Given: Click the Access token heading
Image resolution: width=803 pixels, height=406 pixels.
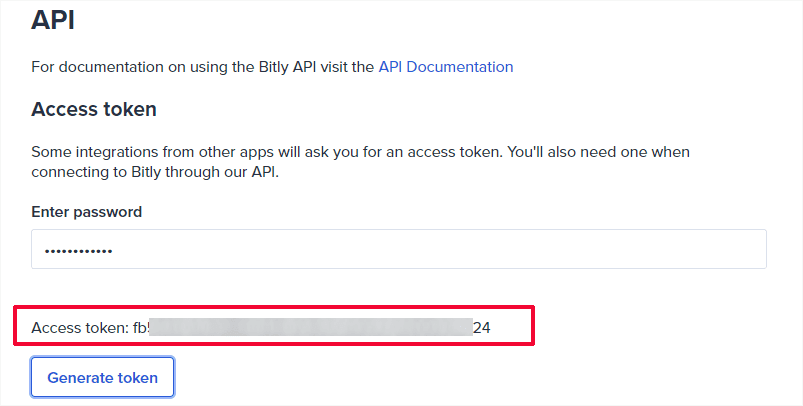Looking at the screenshot, I should pyautogui.click(x=94, y=109).
